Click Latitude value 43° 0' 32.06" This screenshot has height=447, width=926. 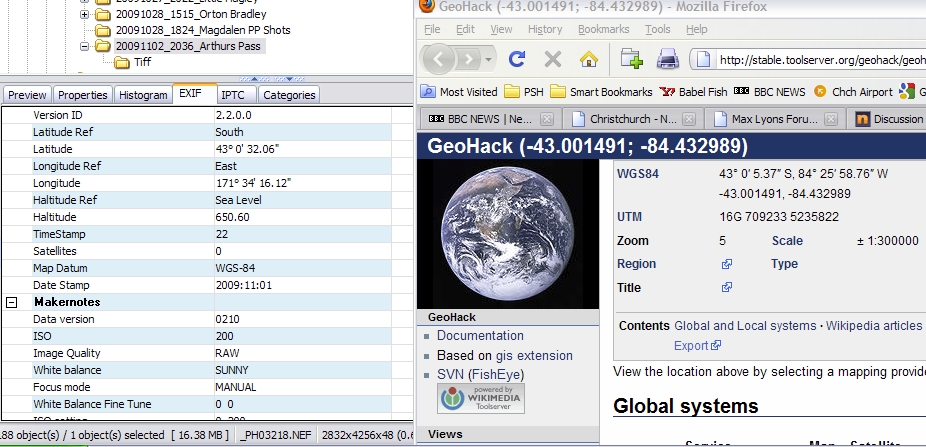[247, 149]
